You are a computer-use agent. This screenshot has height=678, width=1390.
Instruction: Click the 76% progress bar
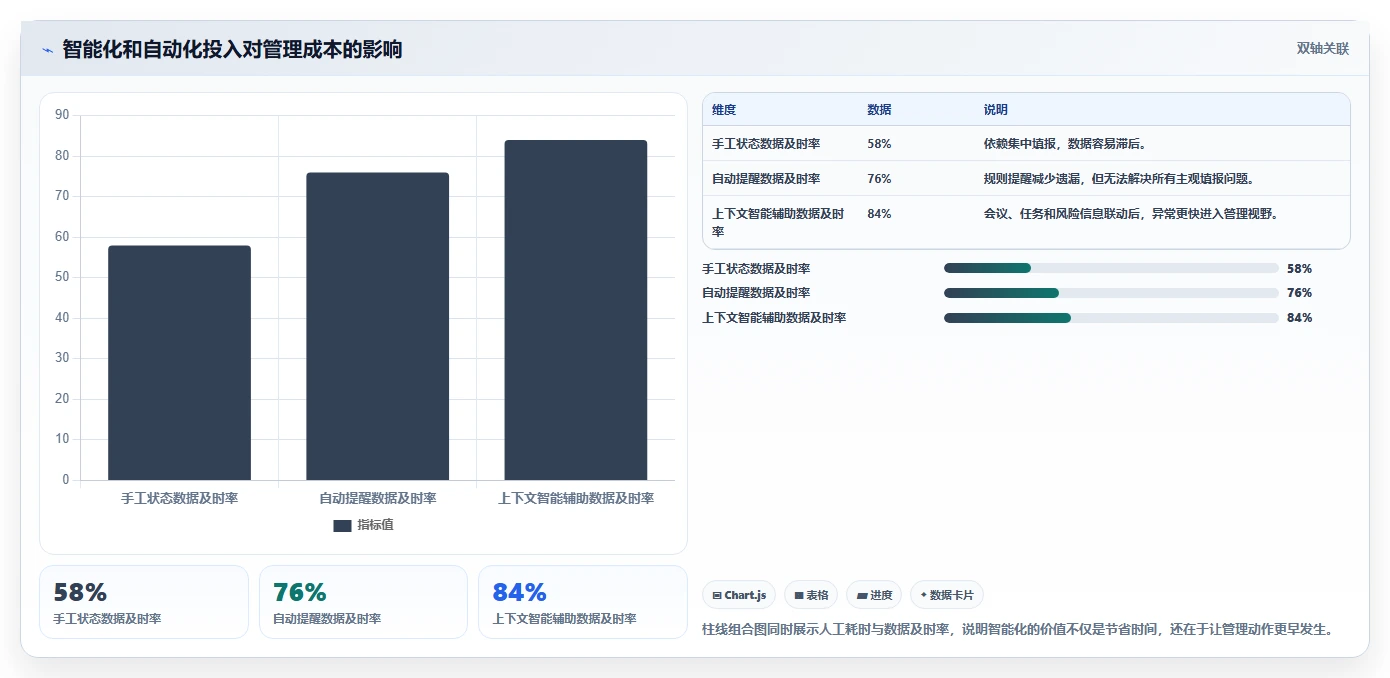point(1111,293)
